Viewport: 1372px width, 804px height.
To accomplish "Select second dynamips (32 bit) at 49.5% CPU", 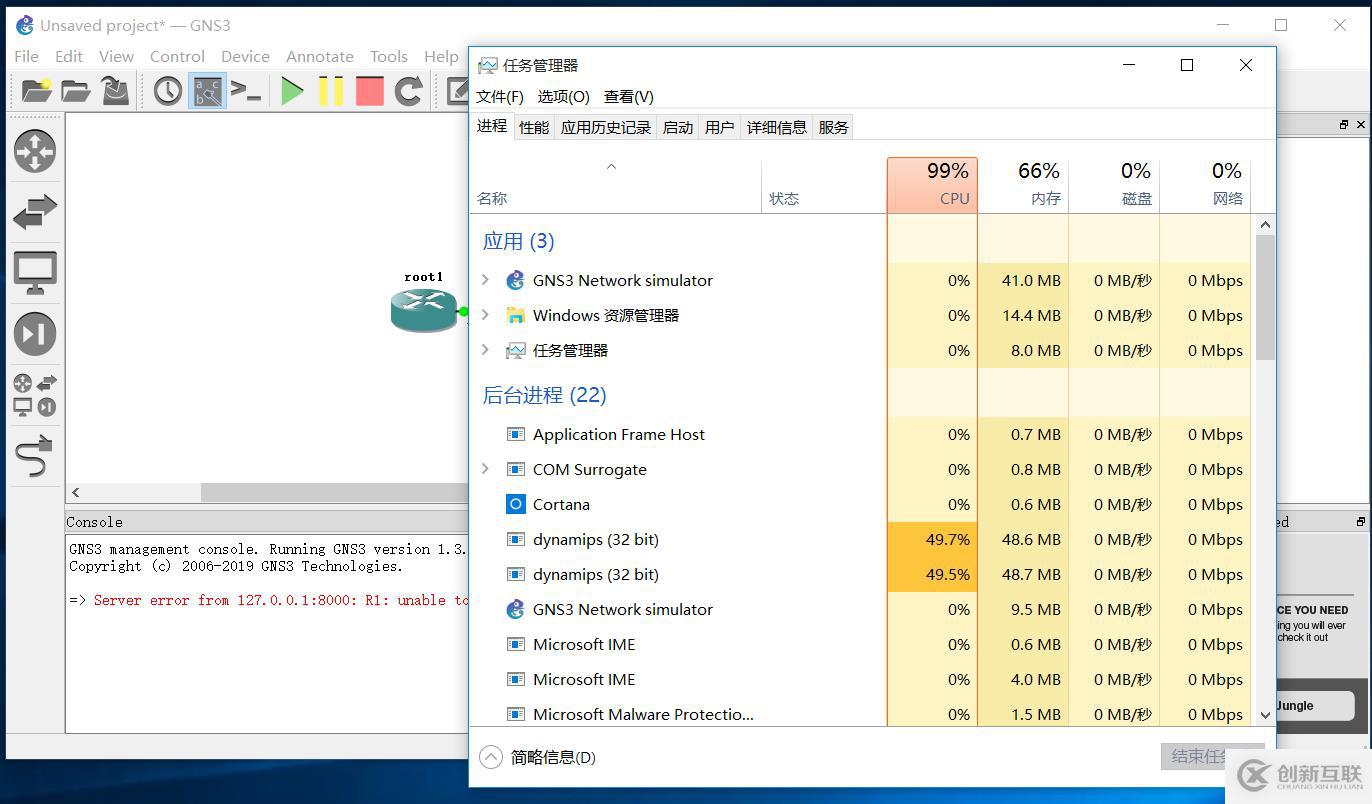I will click(x=861, y=574).
